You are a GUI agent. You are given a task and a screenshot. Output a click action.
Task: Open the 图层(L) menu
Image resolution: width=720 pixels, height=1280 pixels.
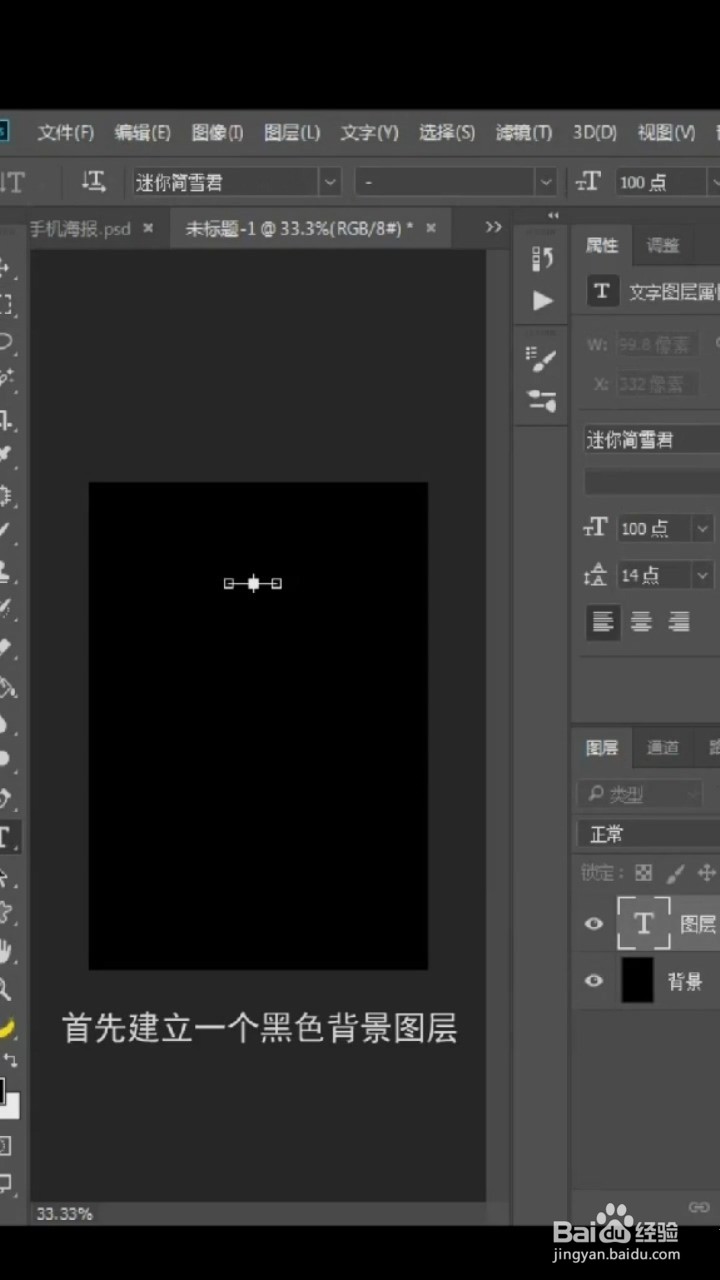pos(292,132)
